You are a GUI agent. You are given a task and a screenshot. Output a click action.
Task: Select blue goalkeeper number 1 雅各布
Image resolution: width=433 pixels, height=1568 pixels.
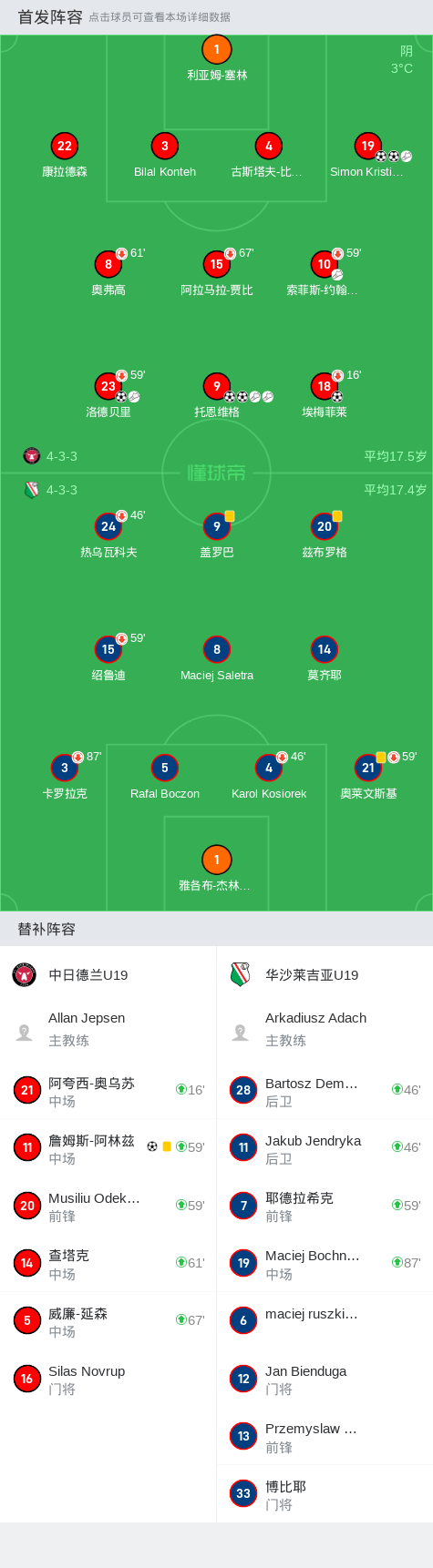pos(217,869)
